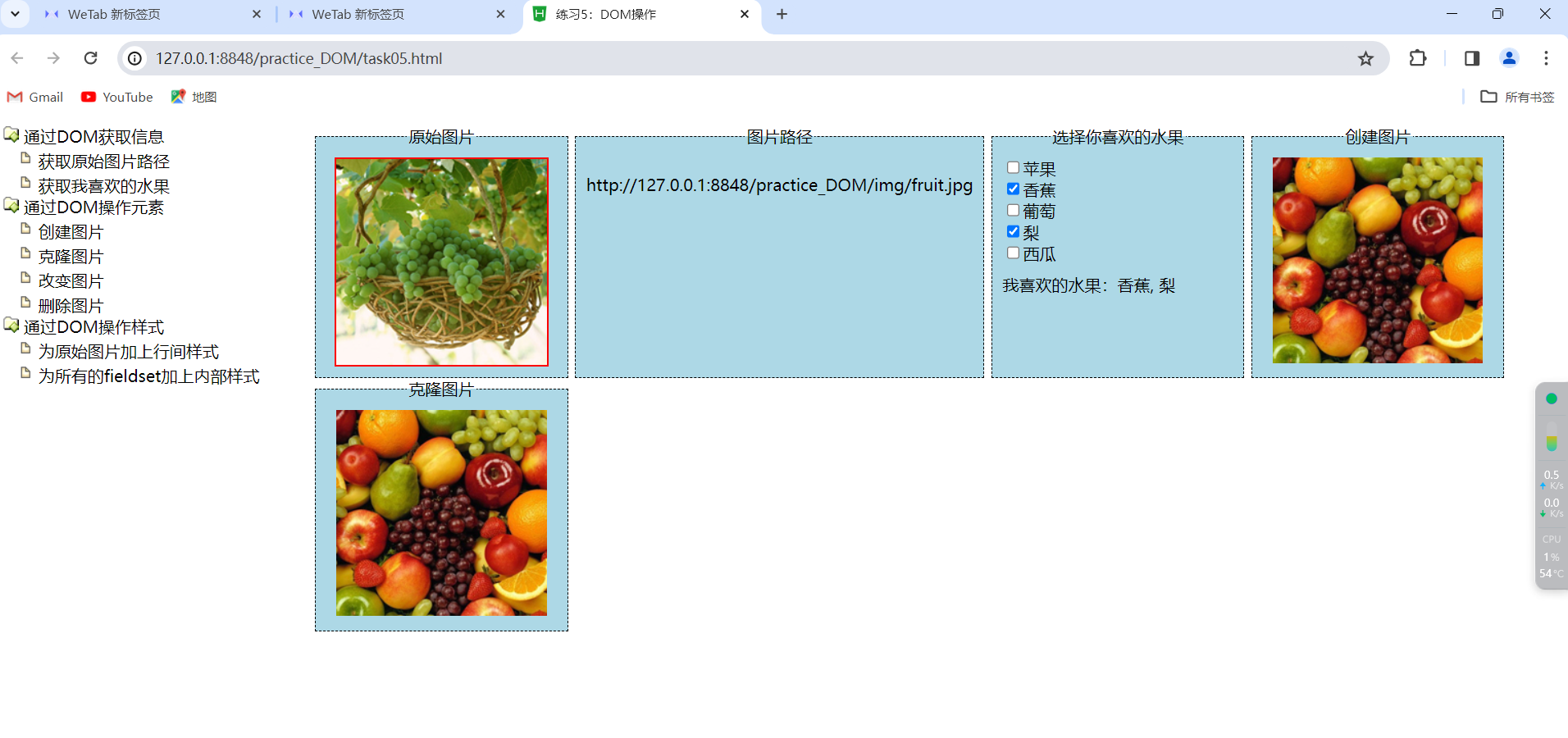The height and width of the screenshot is (738, 1568).
Task: View site information icon in address bar
Action: point(135,58)
